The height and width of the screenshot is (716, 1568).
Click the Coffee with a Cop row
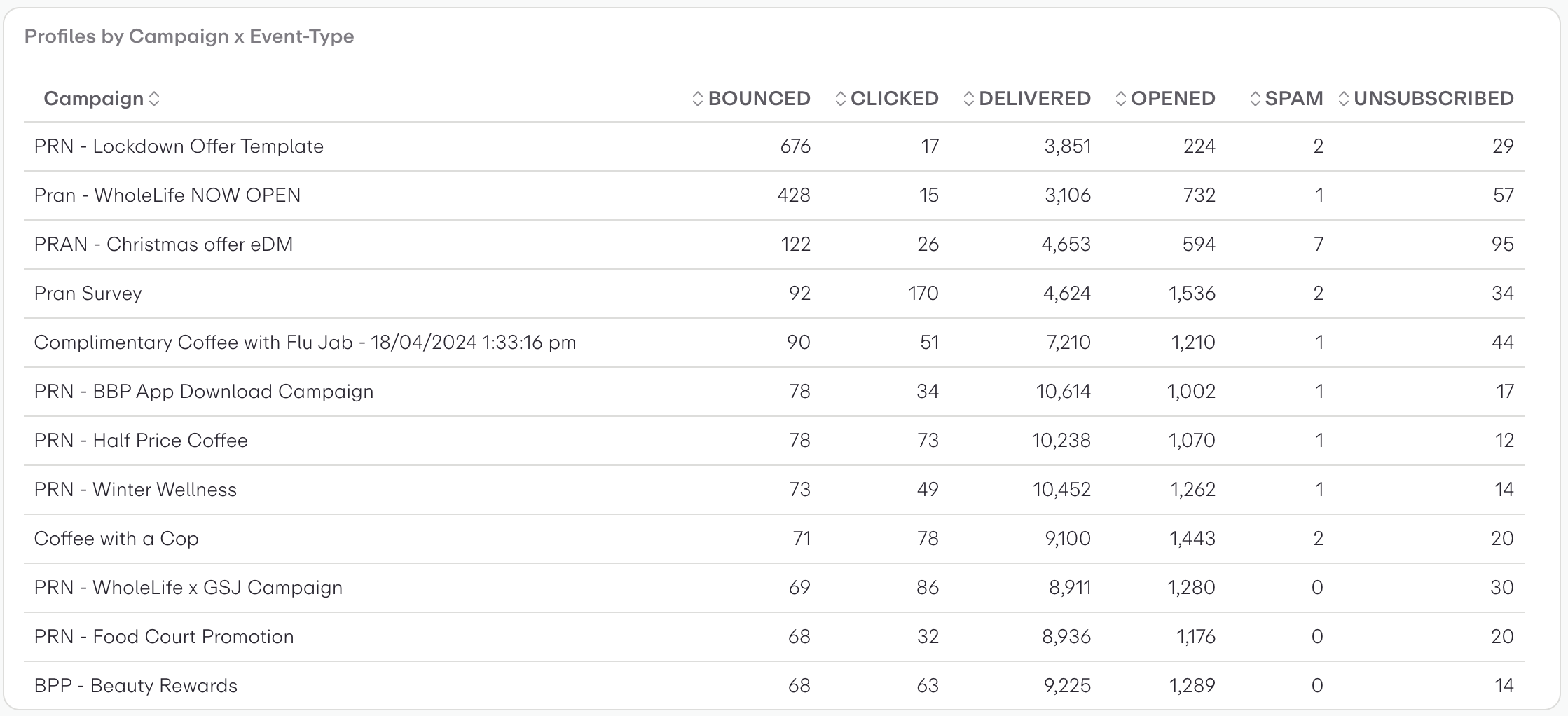(x=116, y=538)
